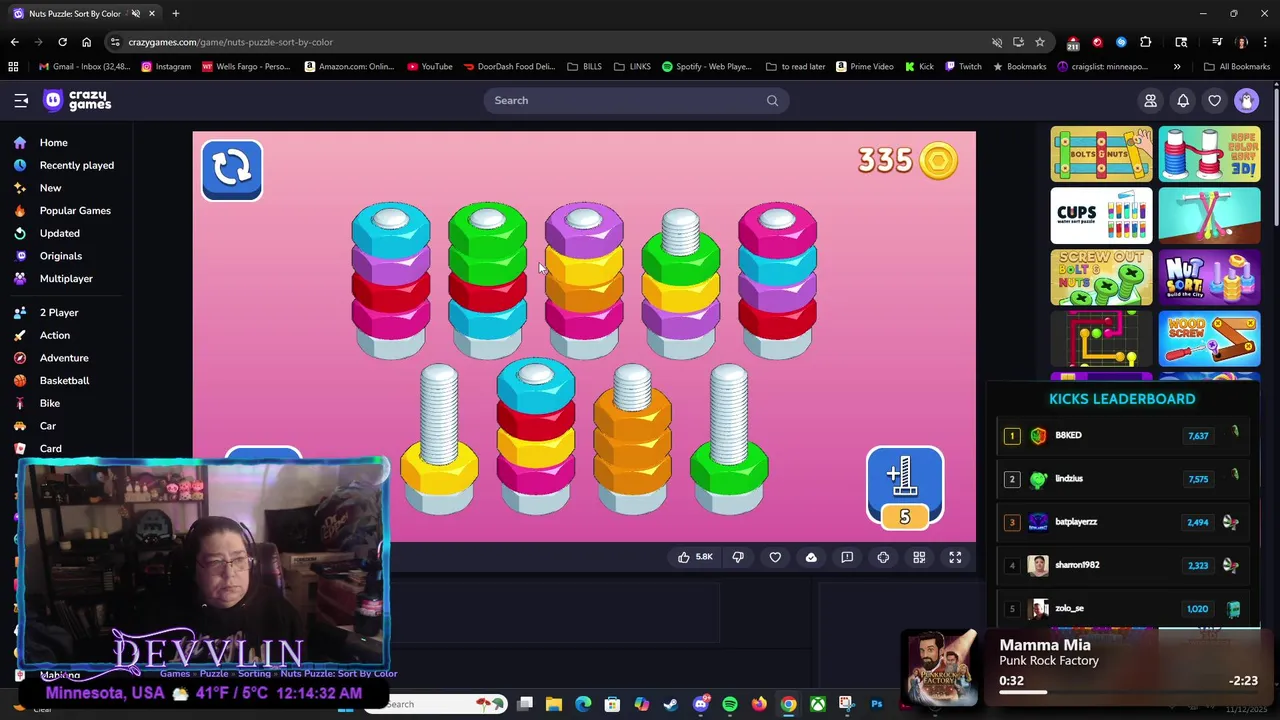Open Chrome three-dot menu
This screenshot has width=1280, height=720.
[1265, 42]
